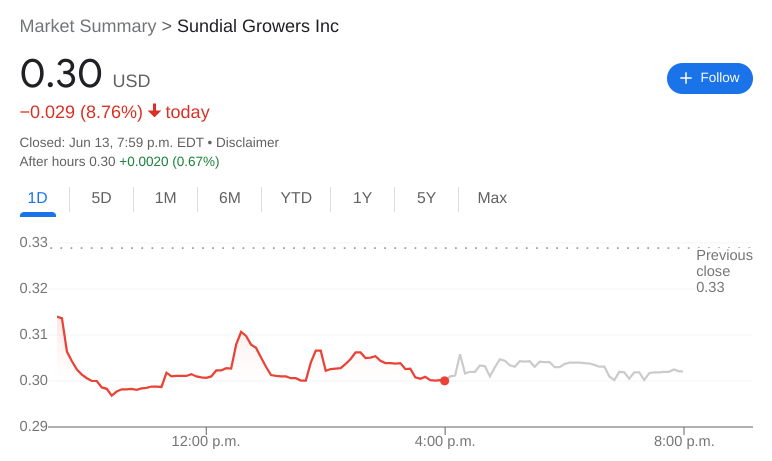Open the Market Summary link
The height and width of the screenshot is (461, 772).
point(88,26)
